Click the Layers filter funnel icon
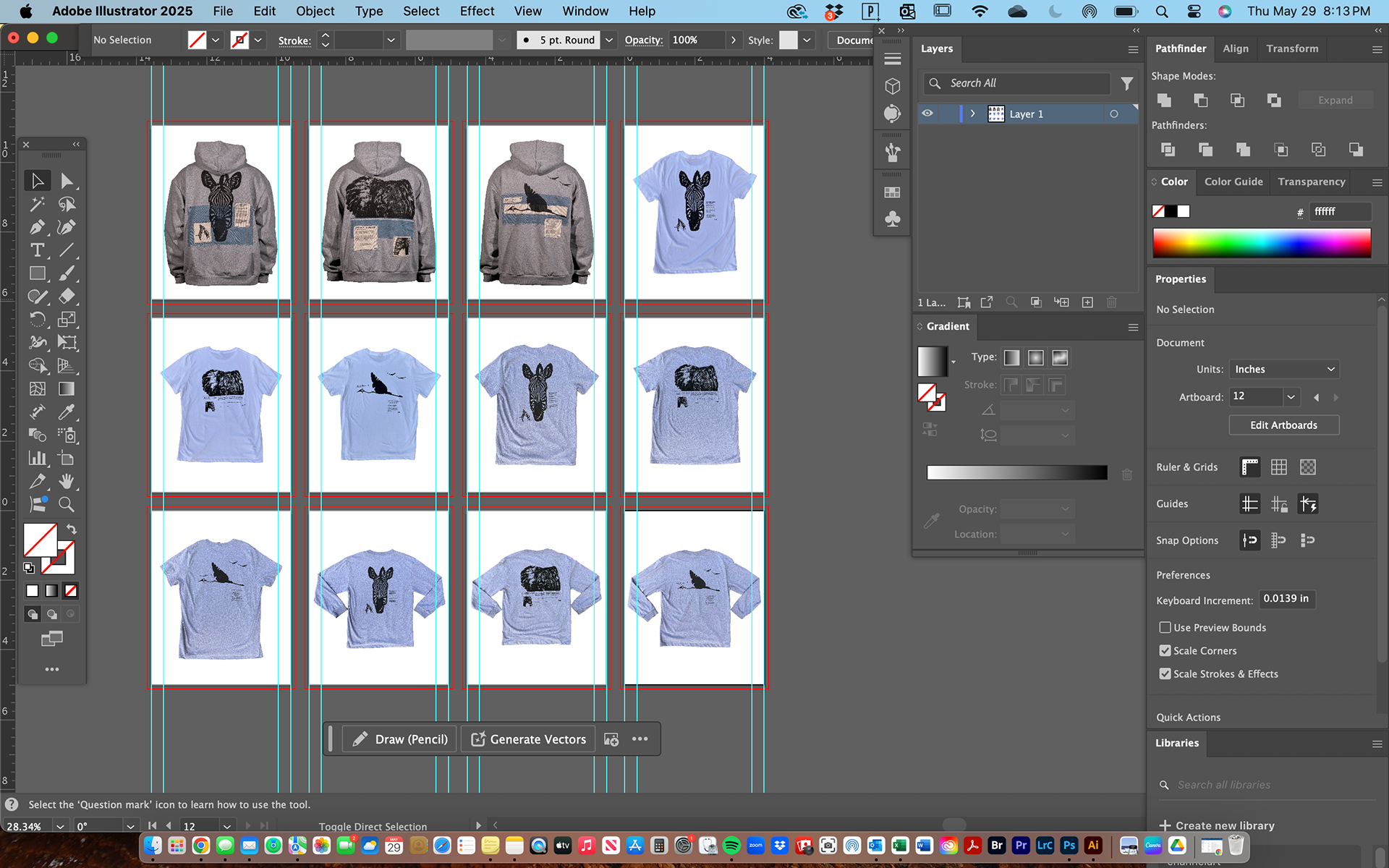 pyautogui.click(x=1126, y=84)
